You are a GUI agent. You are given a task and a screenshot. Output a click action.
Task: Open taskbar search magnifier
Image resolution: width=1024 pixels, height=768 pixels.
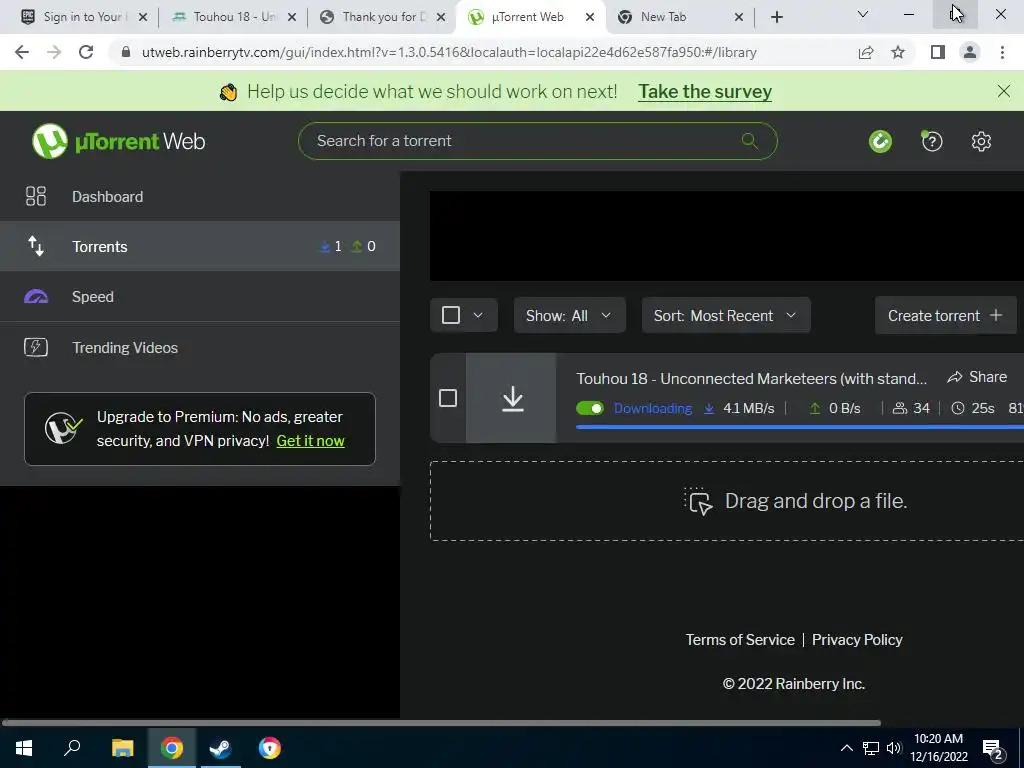tap(72, 748)
